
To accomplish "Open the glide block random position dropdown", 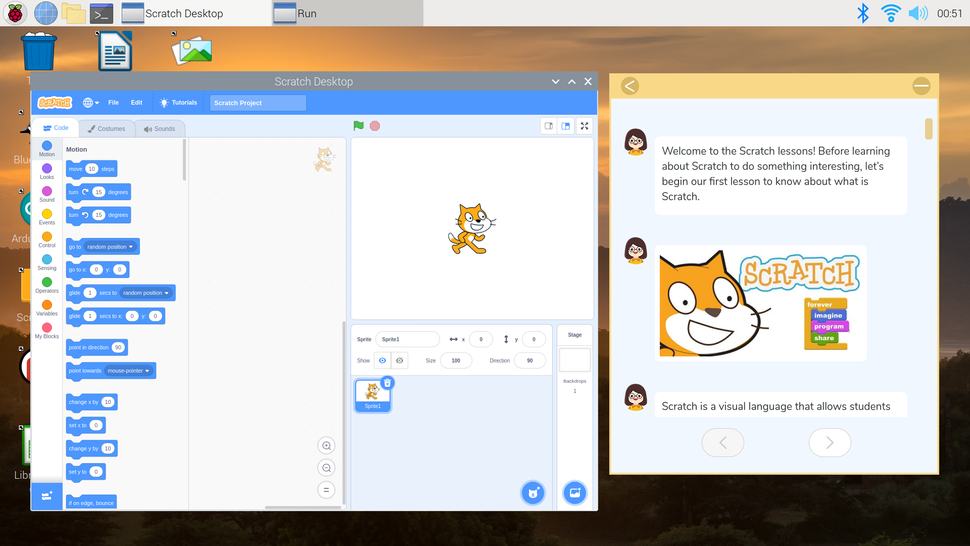I will [145, 293].
